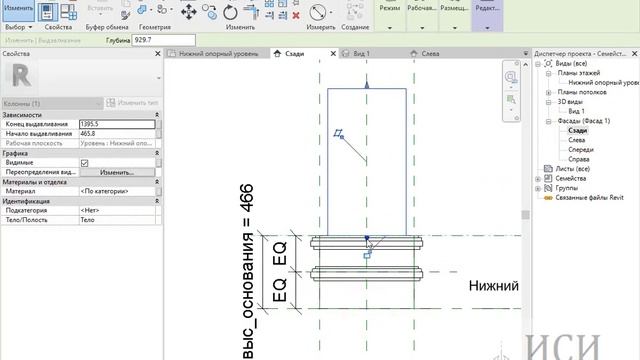Collapse the Зависимости section

tap(157, 115)
